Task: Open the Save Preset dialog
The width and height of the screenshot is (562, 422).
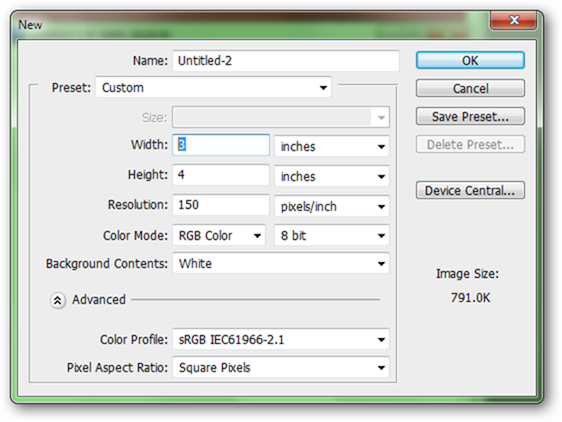Action: click(470, 116)
